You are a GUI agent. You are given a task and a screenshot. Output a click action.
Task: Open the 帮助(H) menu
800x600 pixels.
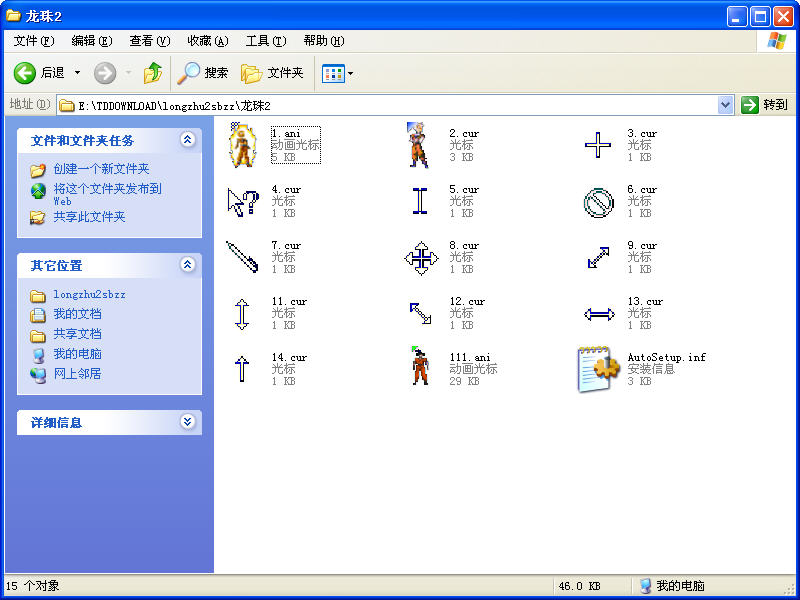(x=324, y=41)
